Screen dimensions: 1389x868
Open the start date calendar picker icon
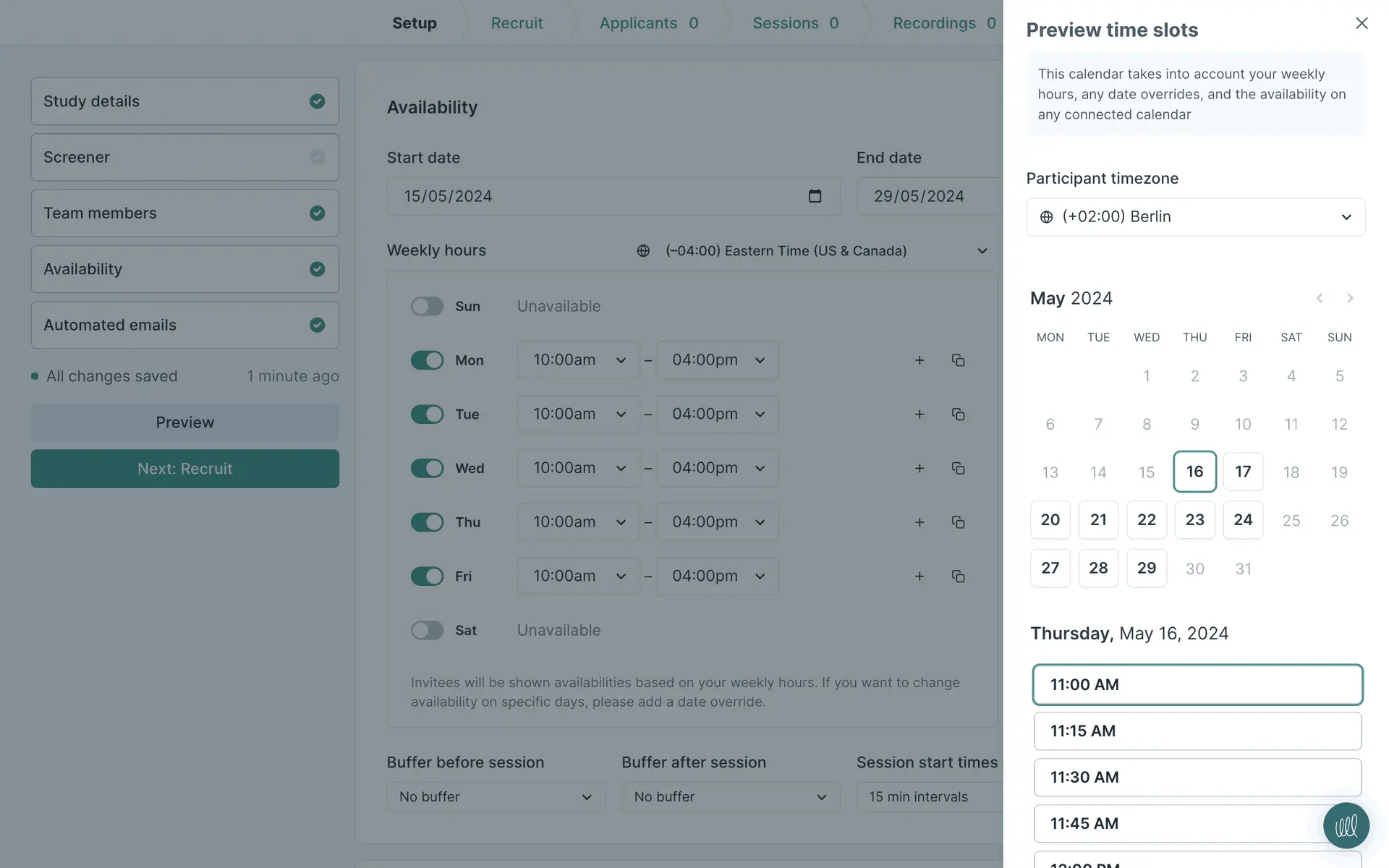(x=815, y=196)
